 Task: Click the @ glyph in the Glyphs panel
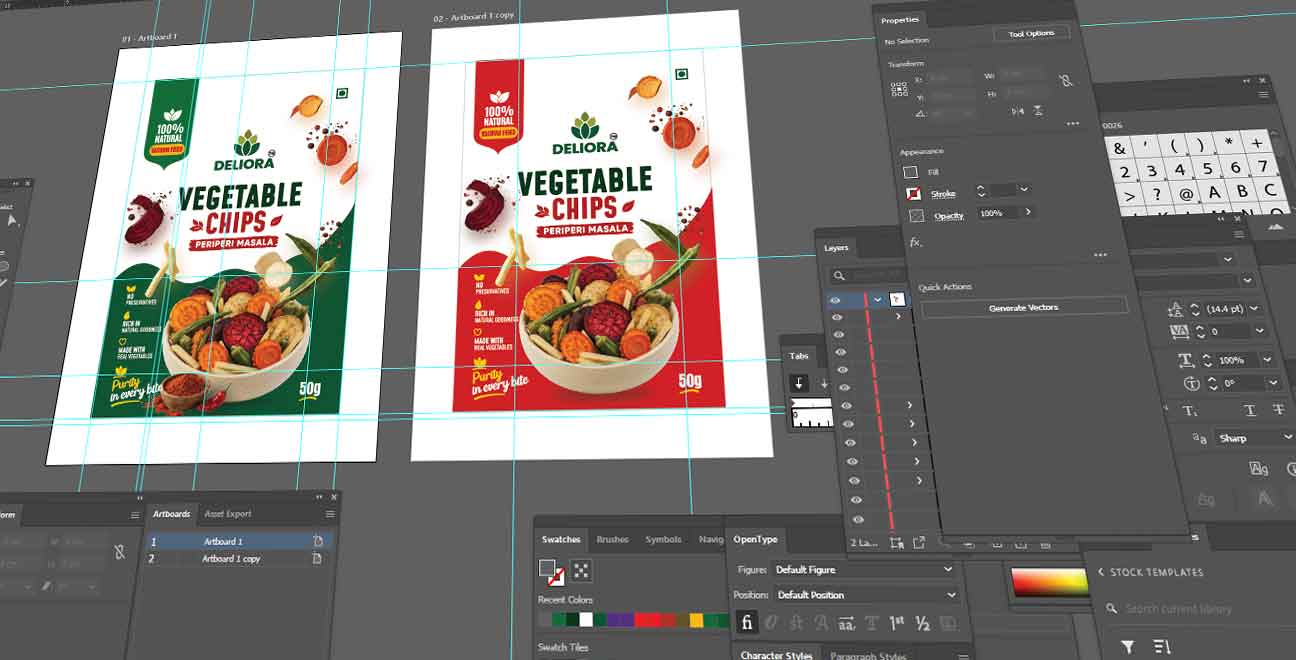(1186, 194)
